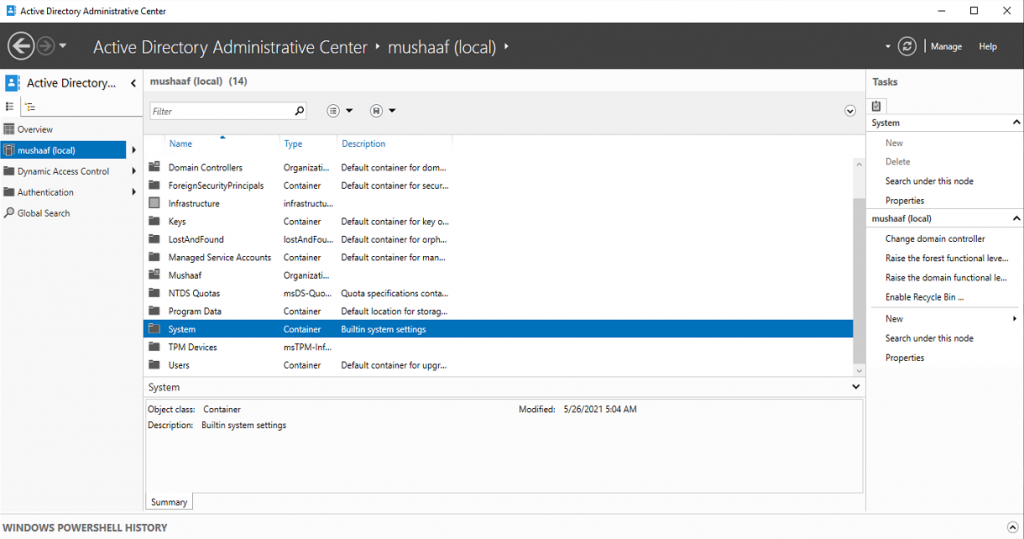Viewport: 1024px width, 539px height.
Task: Click the Users container folder icon
Action: 154,365
